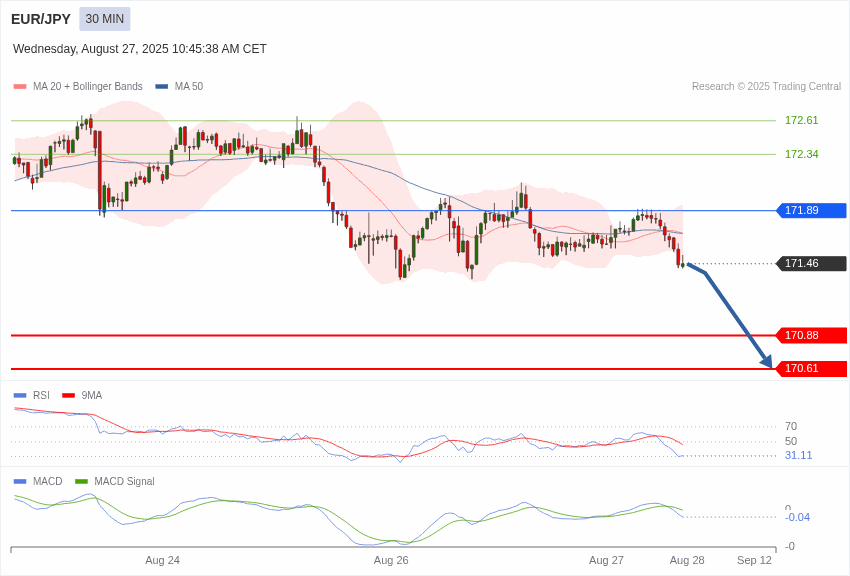The image size is (850, 576).
Task: Click the 170.88 red support tag
Action: [812, 335]
